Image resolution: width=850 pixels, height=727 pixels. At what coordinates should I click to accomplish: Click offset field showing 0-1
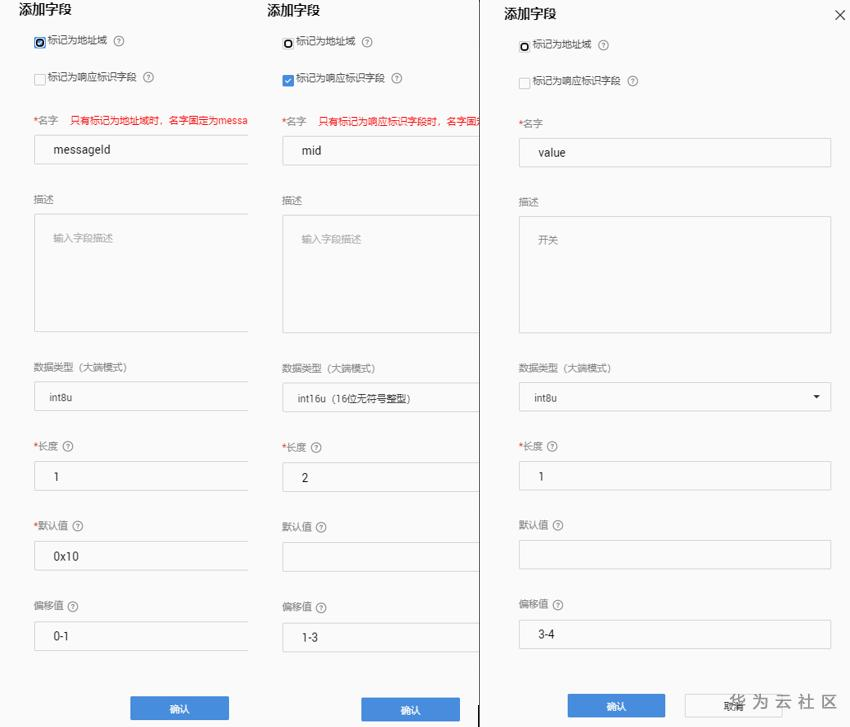(141, 636)
